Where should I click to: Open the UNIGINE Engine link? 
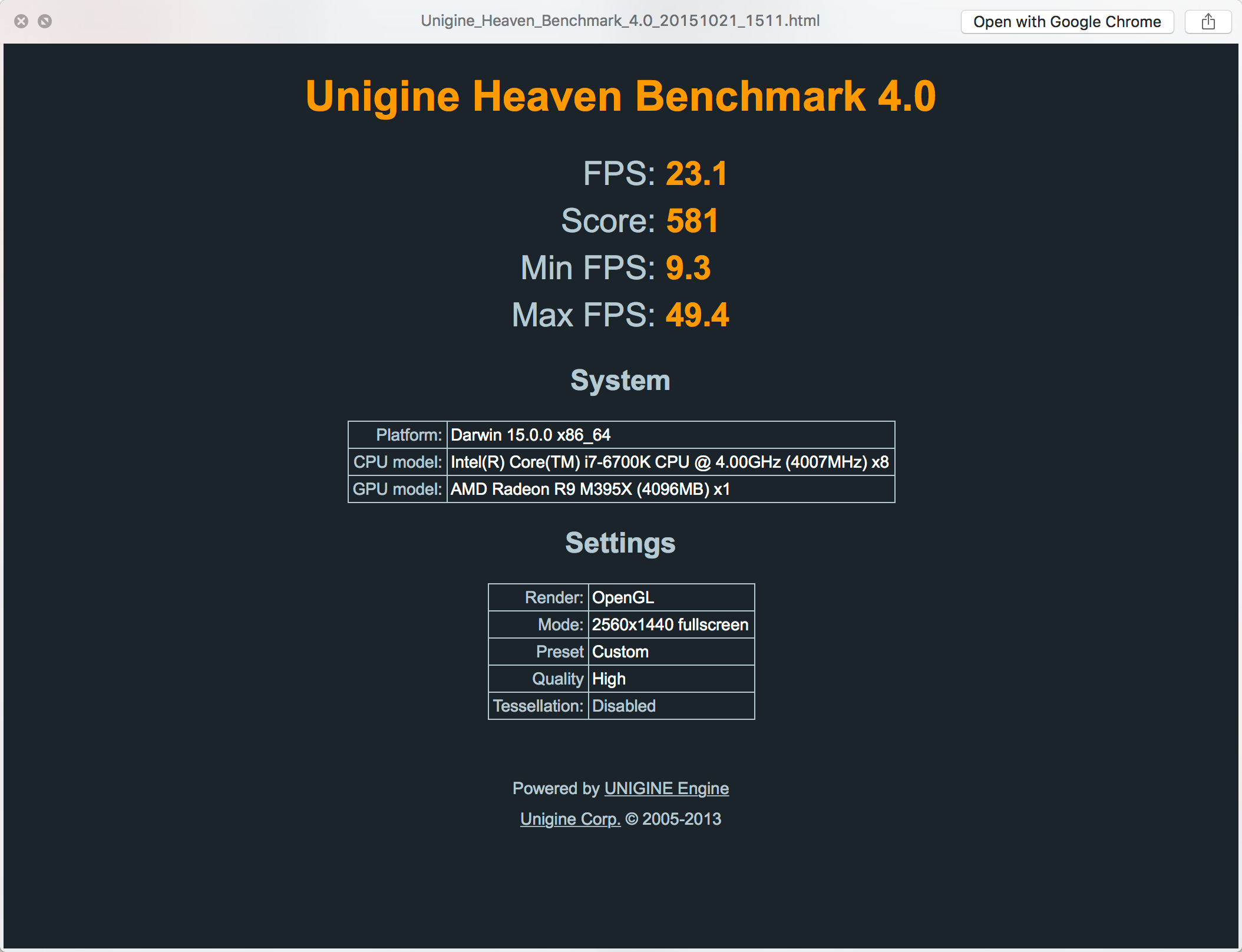click(666, 788)
